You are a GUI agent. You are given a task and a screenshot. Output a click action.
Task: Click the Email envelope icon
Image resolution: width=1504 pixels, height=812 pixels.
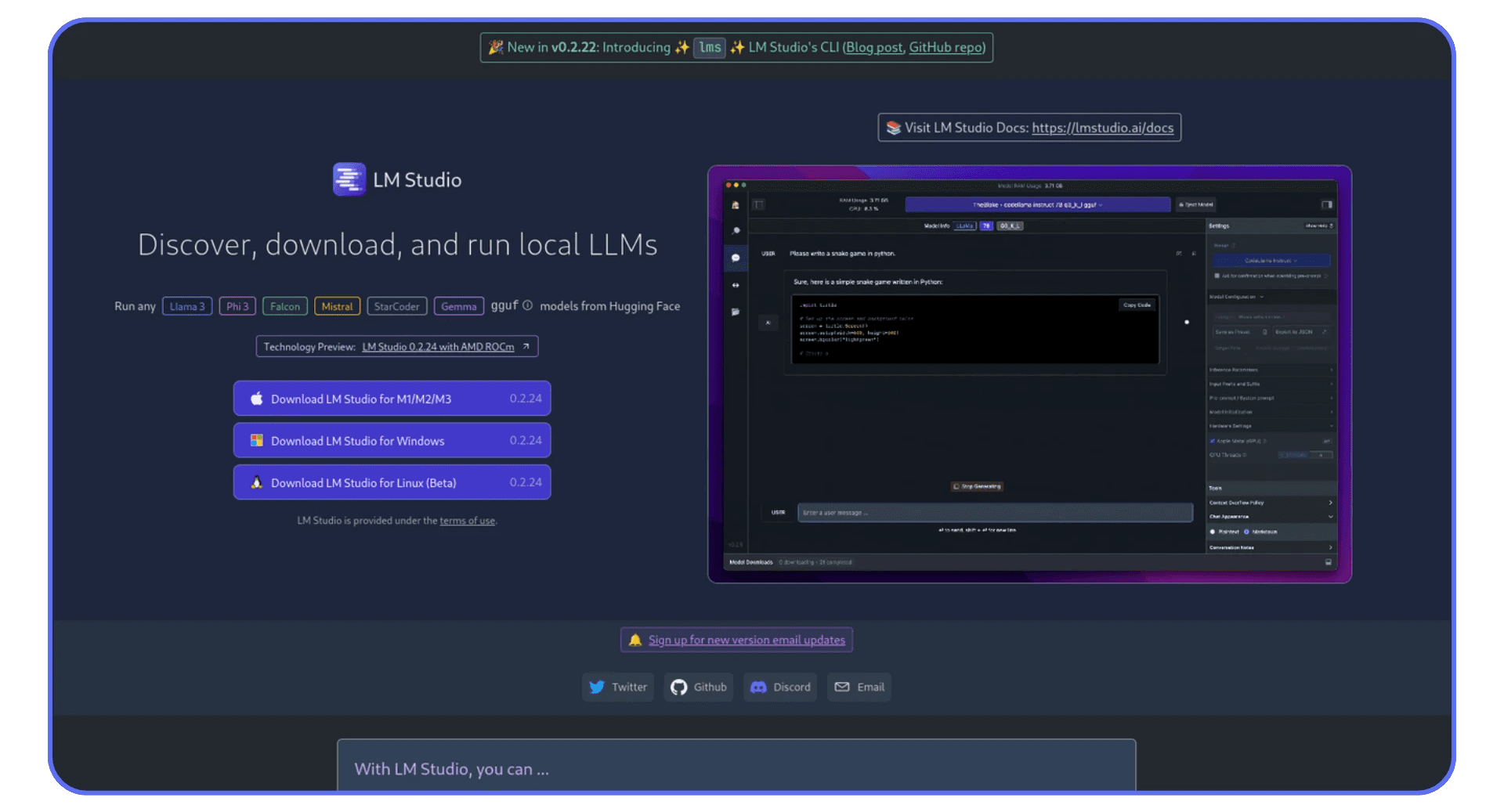pos(842,687)
